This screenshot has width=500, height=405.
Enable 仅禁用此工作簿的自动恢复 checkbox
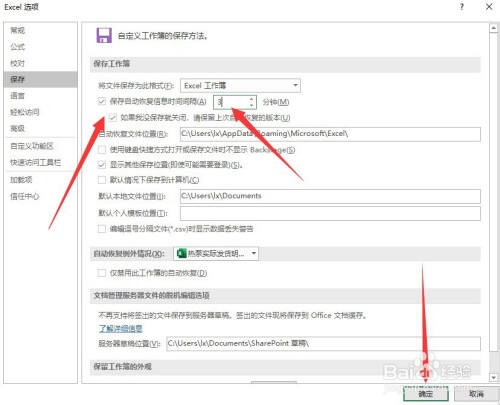coord(102,273)
